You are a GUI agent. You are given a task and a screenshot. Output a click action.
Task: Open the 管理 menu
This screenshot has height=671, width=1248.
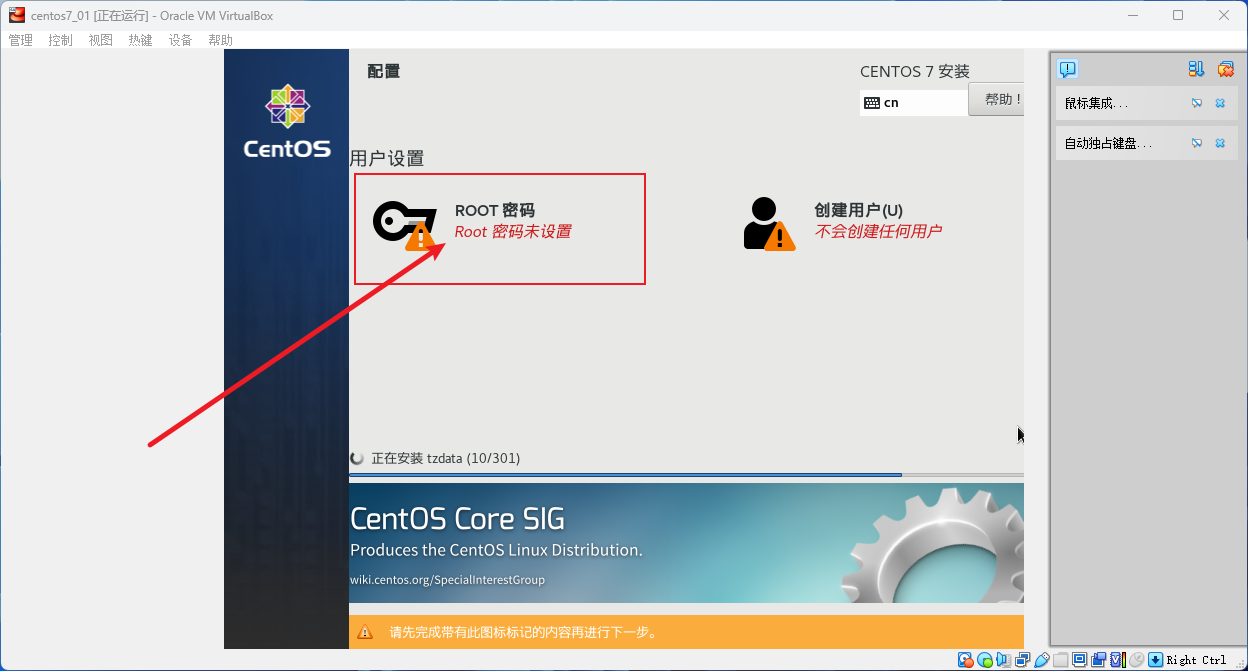(x=20, y=40)
